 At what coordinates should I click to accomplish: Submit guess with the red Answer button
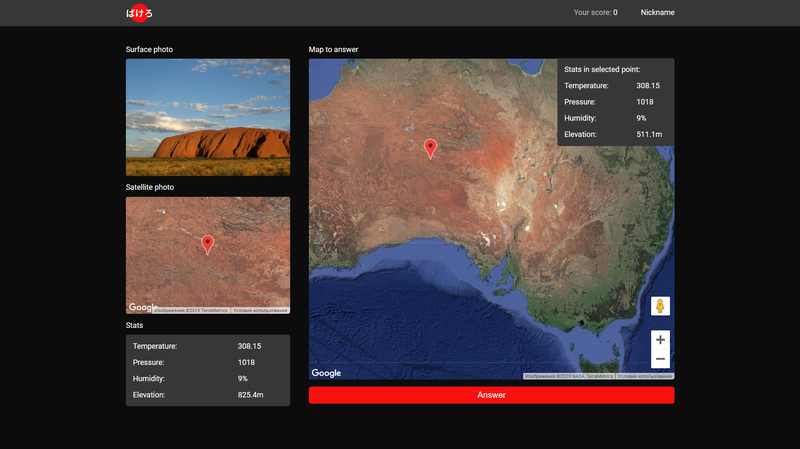pos(491,395)
